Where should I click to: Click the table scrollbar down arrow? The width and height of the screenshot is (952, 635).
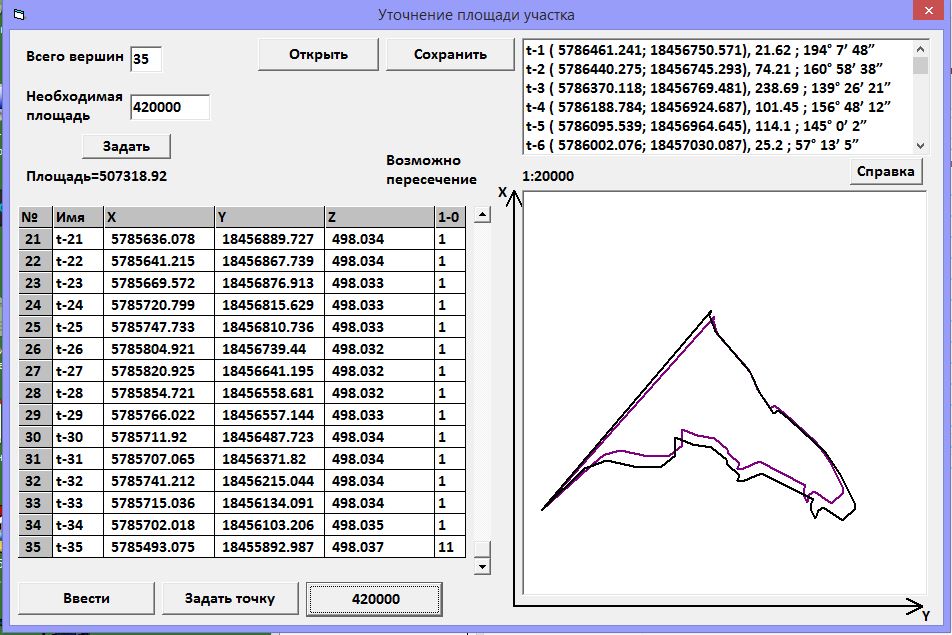coord(482,566)
